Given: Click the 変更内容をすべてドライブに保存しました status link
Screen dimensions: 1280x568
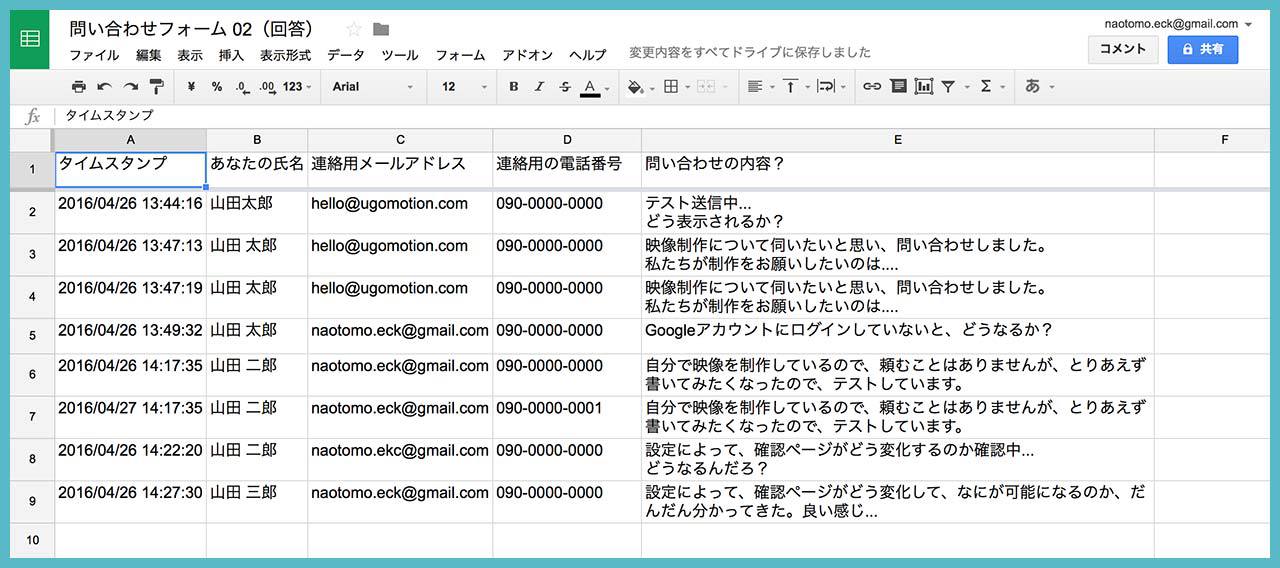Looking at the screenshot, I should [750, 52].
